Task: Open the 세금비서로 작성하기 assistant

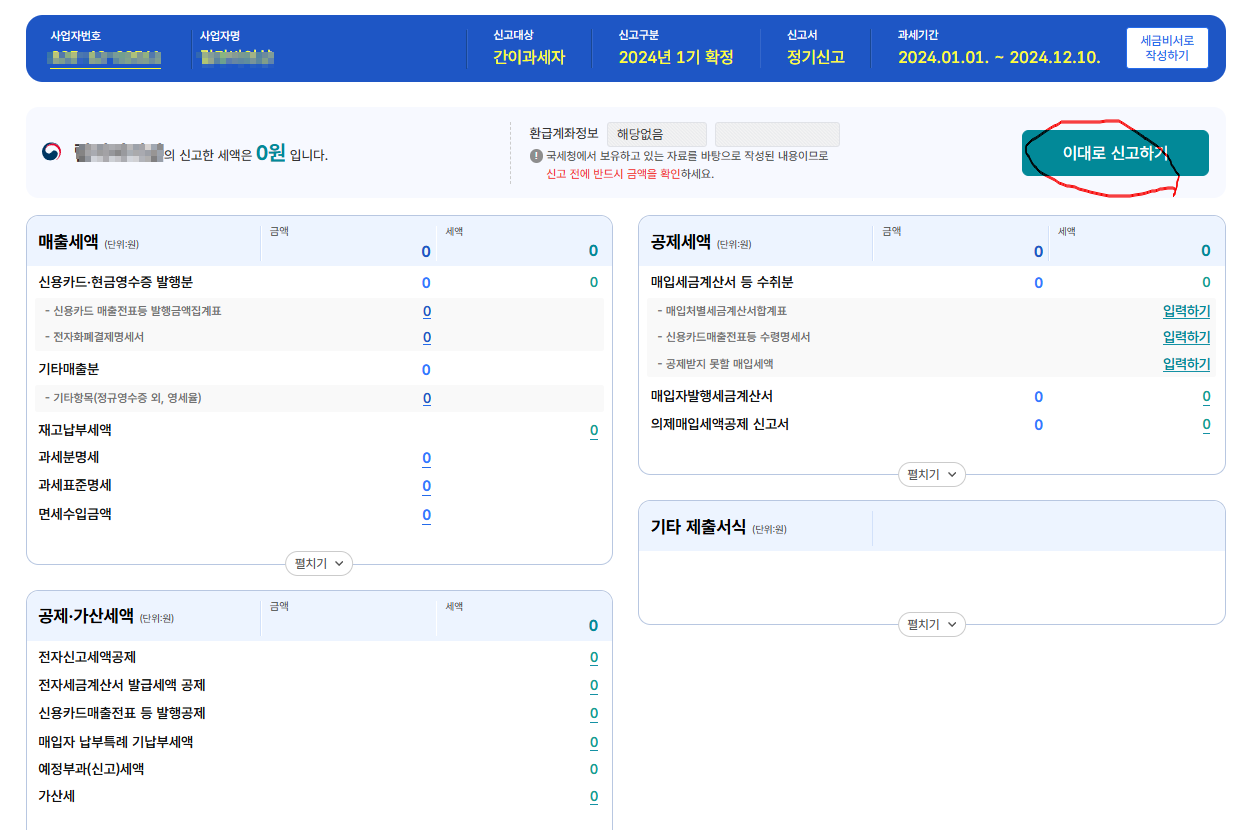Action: (1166, 46)
